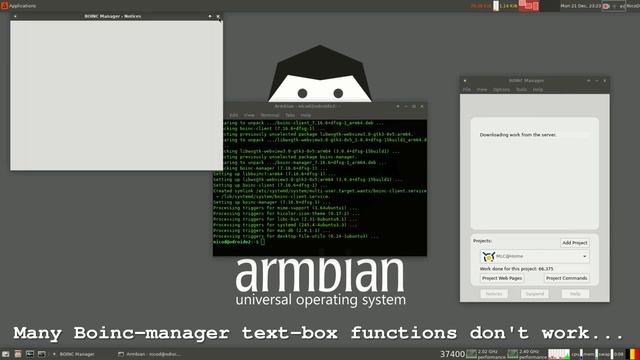
Task: Open Tools menu in BOINC Manager
Action: pos(521,89)
